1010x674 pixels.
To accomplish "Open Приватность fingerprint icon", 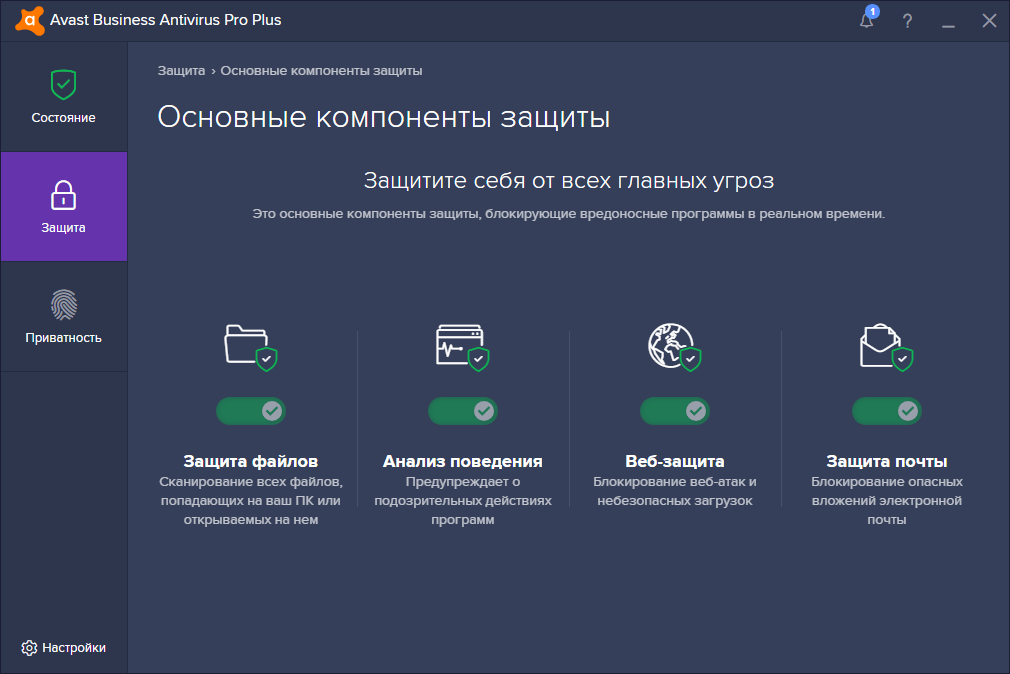I will pyautogui.click(x=63, y=306).
